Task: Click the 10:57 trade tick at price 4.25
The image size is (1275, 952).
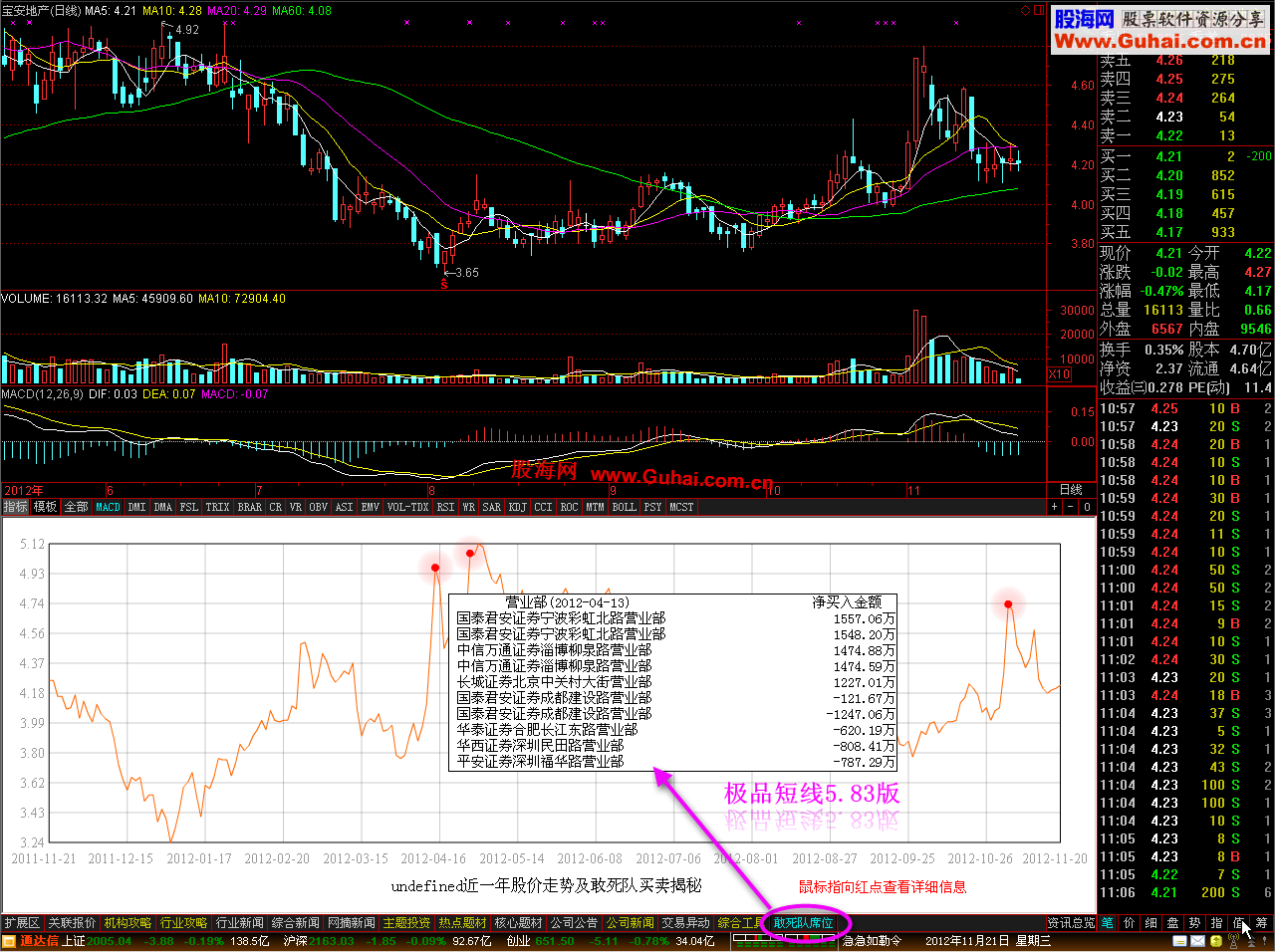Action: click(x=1185, y=408)
